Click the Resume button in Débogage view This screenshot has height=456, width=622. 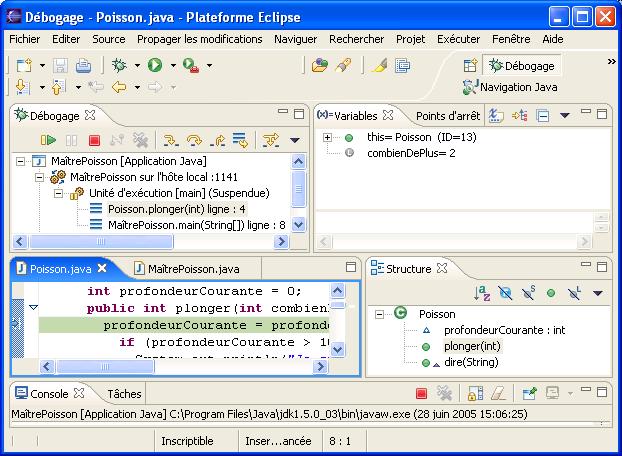pyautogui.click(x=47, y=141)
